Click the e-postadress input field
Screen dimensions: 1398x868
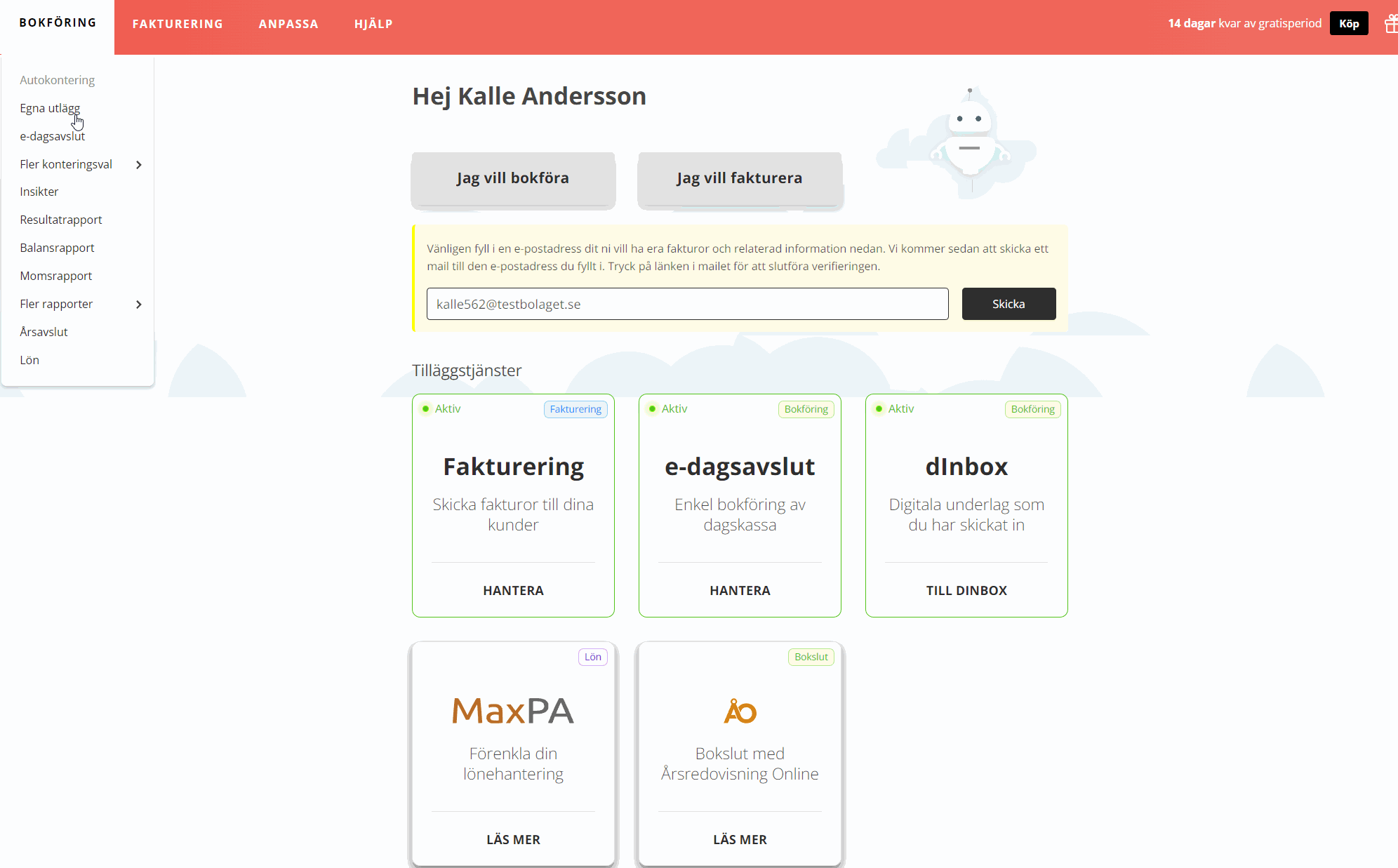click(687, 304)
